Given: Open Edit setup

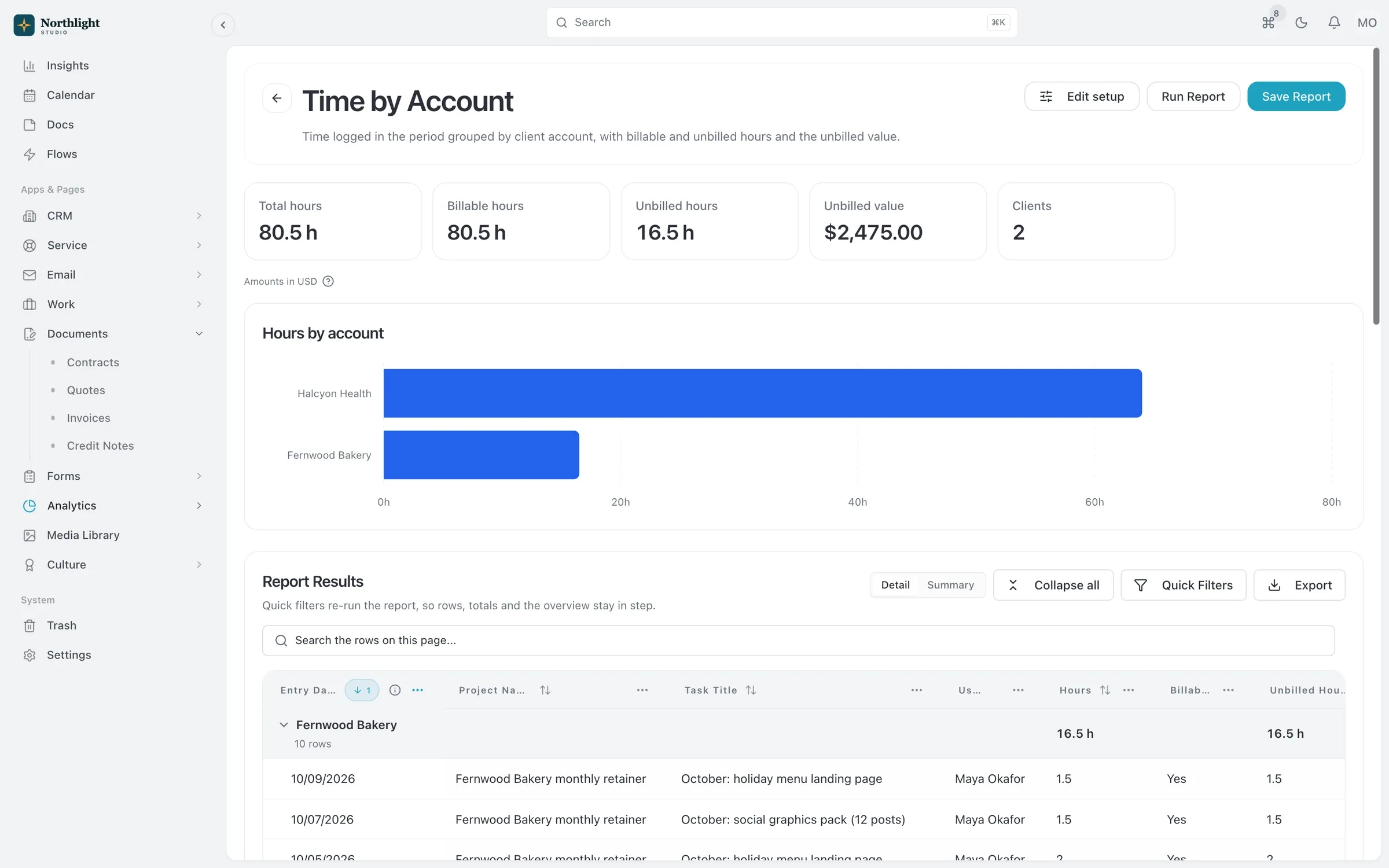Looking at the screenshot, I should pyautogui.click(x=1082, y=96).
